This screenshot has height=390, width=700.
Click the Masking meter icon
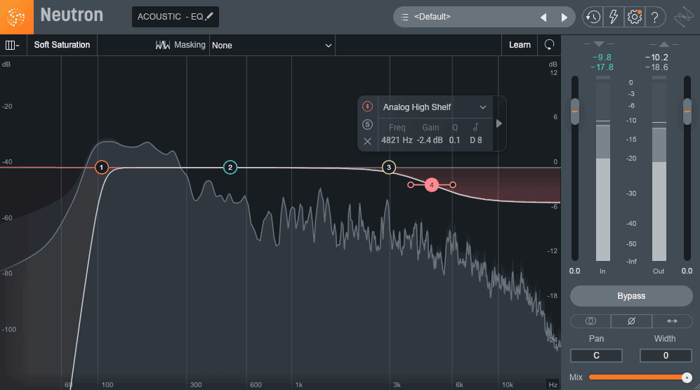[x=162, y=45]
